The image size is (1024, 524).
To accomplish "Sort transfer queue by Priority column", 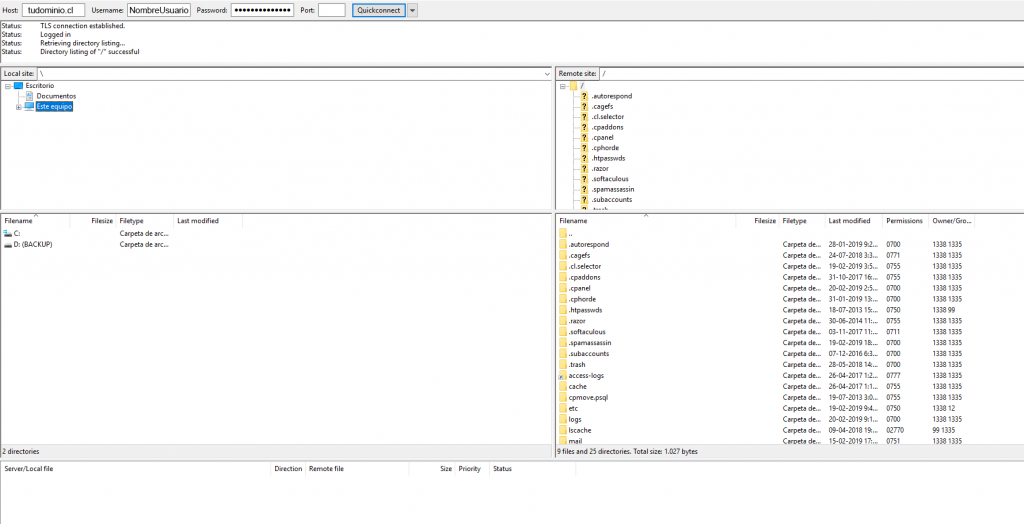I will [472, 469].
